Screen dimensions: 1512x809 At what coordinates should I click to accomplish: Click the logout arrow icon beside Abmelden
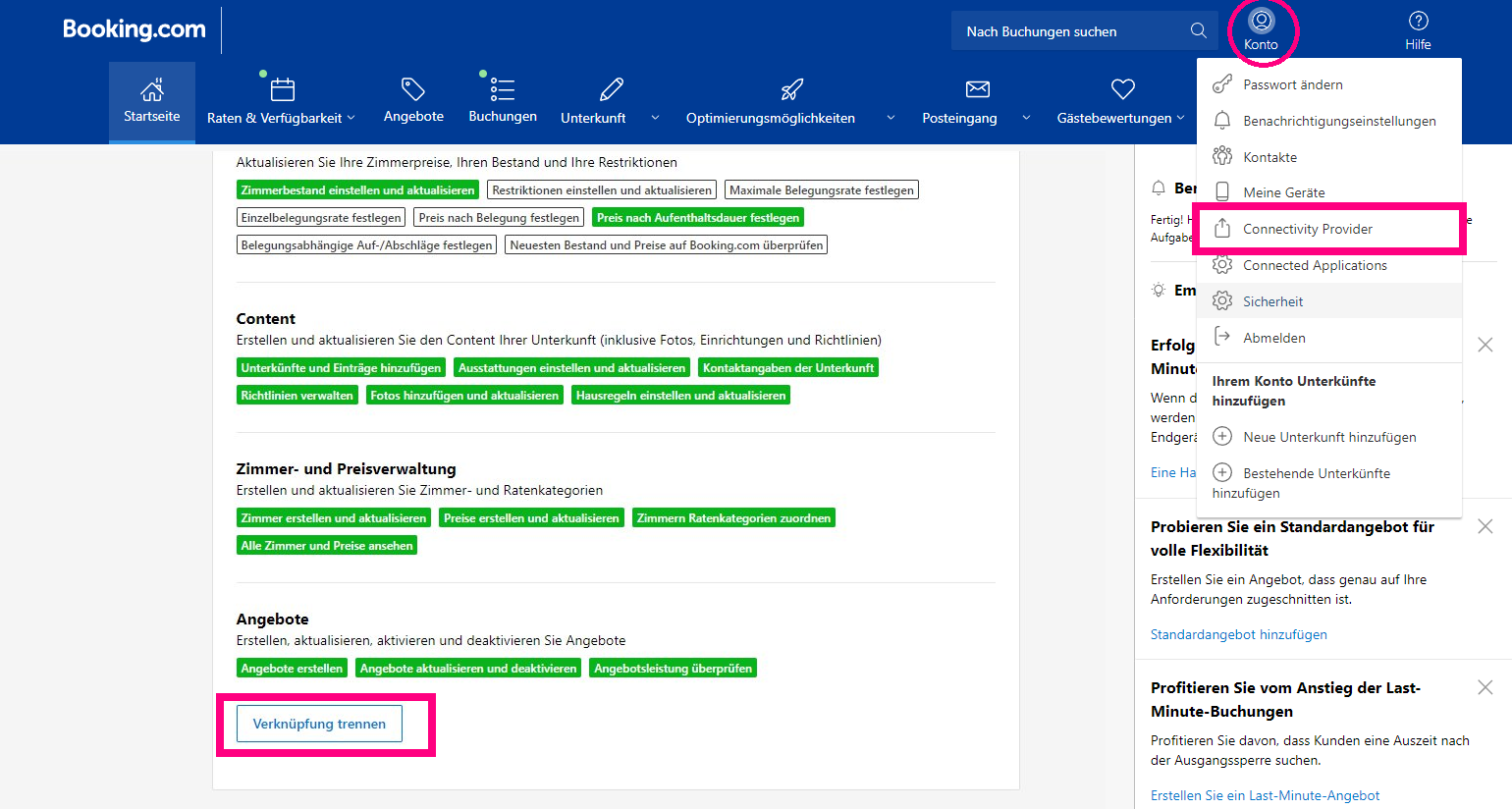(1222, 336)
